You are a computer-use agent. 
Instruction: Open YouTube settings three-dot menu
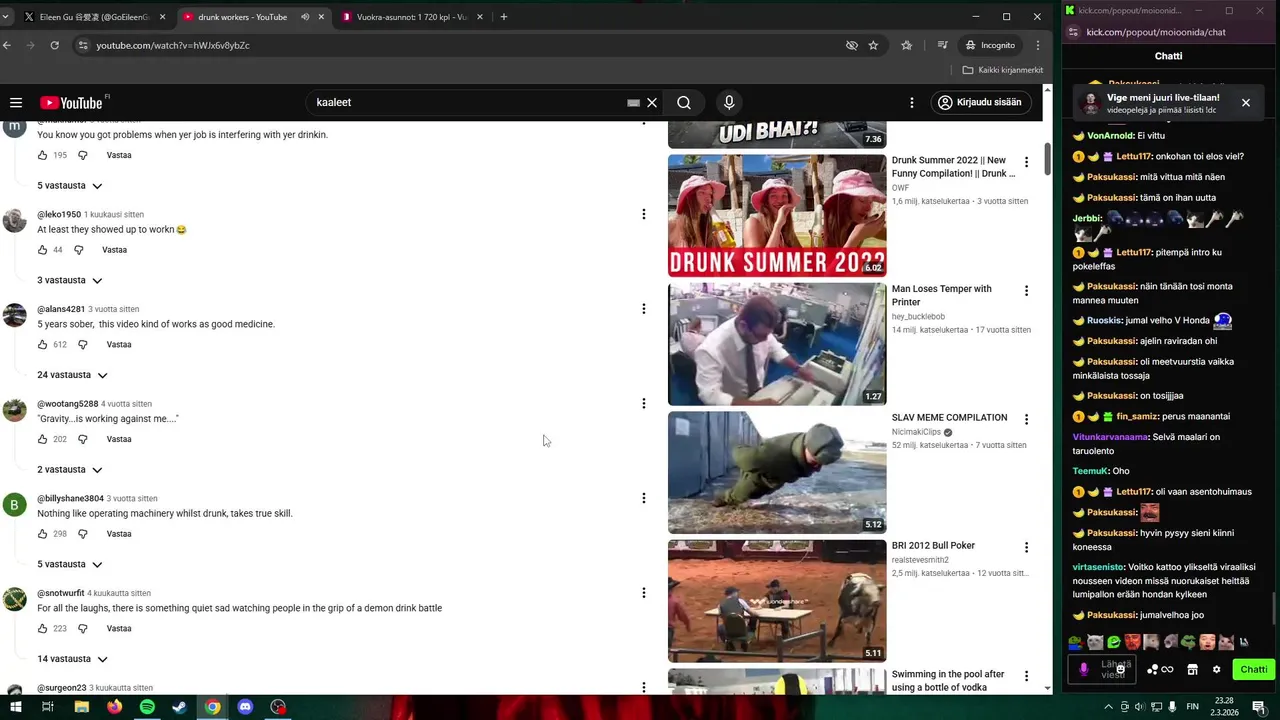pos(911,102)
